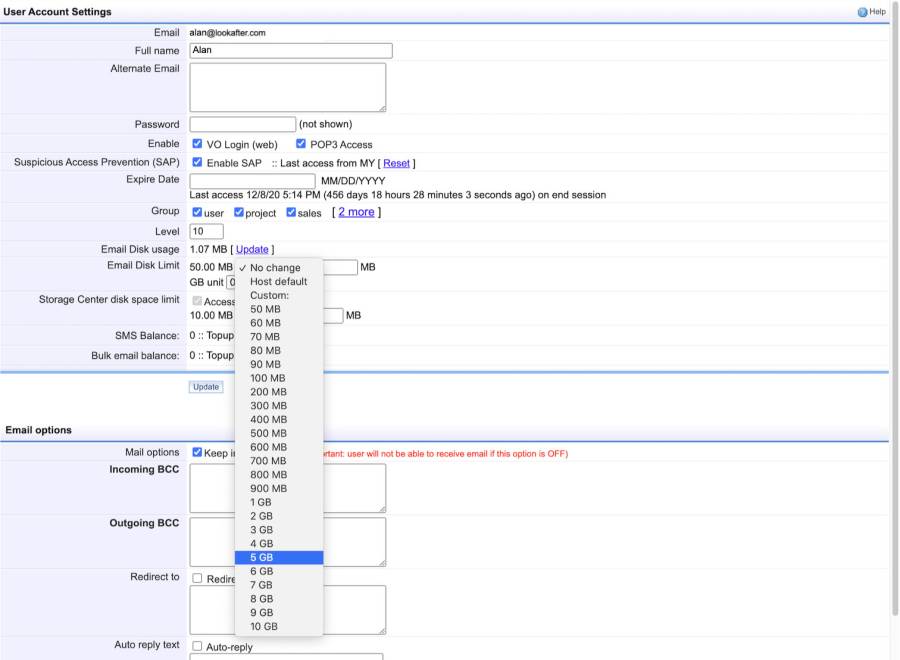Click the Reset link for SAP

pyautogui.click(x=396, y=163)
